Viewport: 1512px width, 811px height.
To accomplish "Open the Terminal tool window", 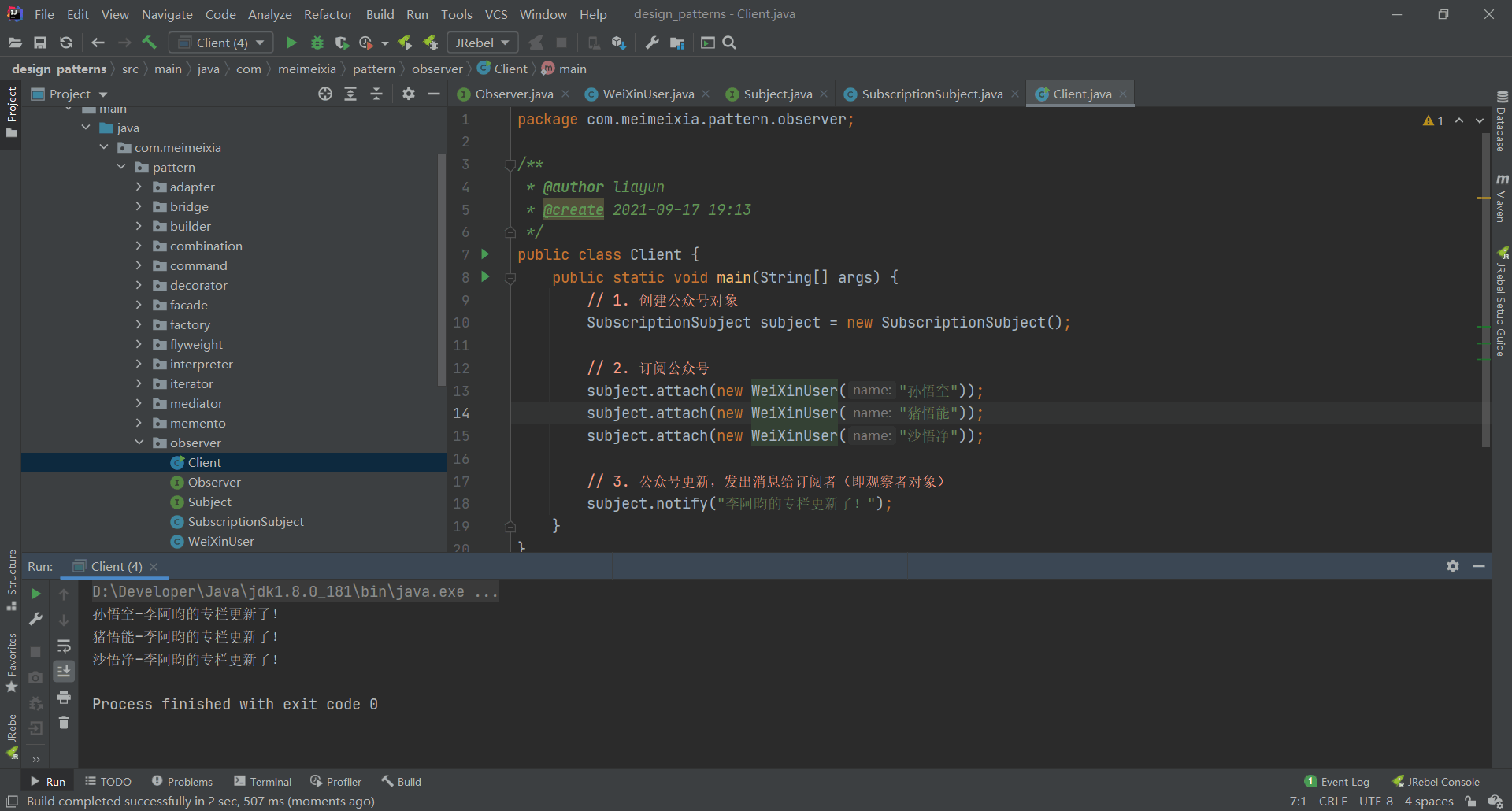I will coord(263,781).
